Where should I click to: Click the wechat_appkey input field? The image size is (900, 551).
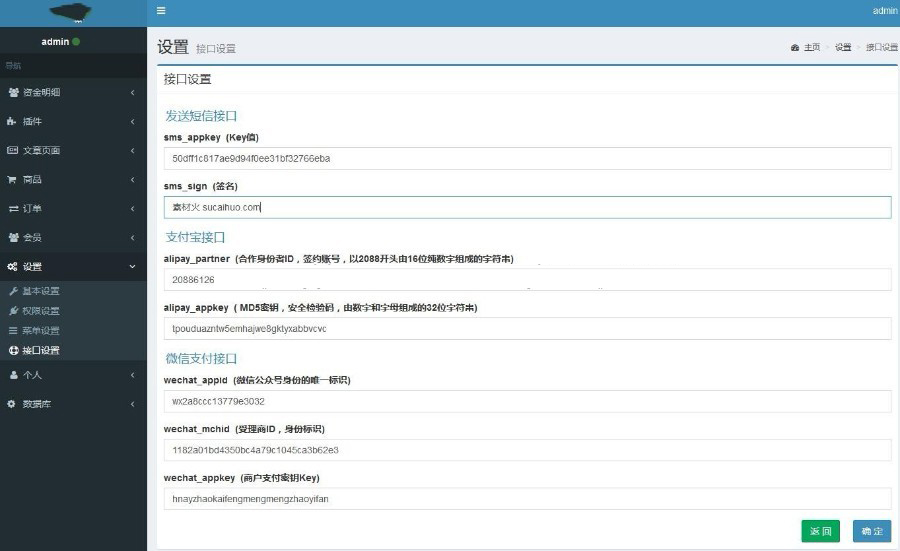(527, 498)
